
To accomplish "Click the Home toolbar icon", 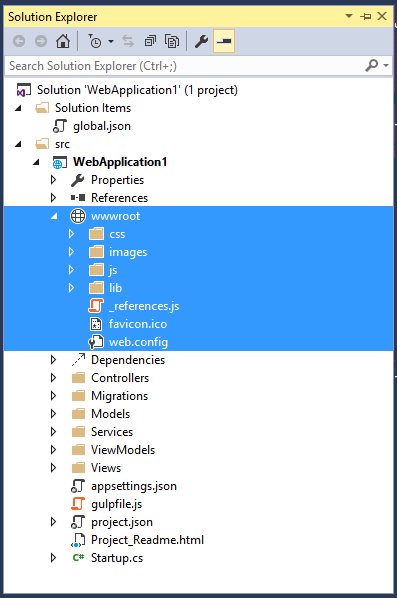I will pyautogui.click(x=63, y=41).
